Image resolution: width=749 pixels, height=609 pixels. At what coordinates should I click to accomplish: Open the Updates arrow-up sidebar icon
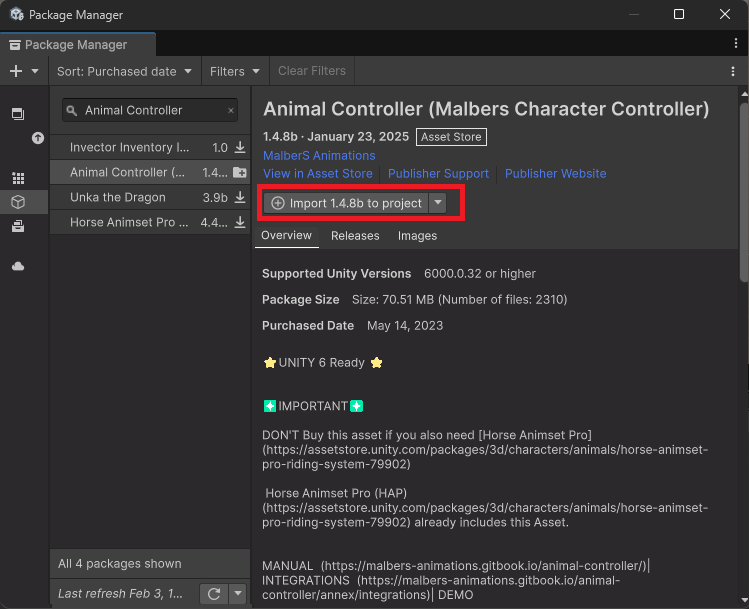38,138
